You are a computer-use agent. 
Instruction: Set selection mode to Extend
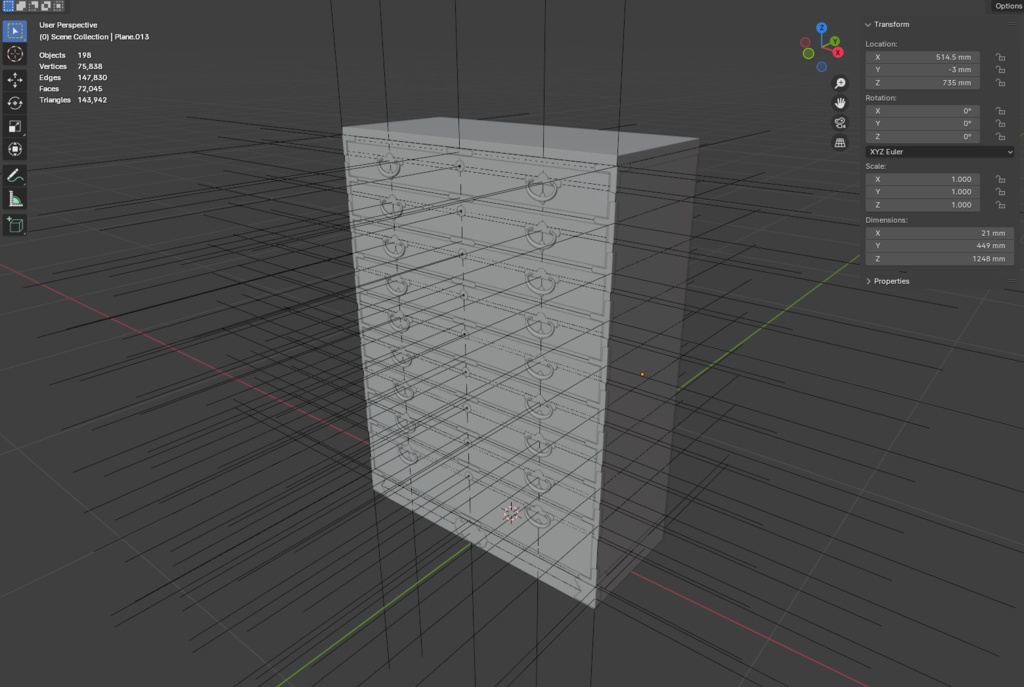pyautogui.click(x=21, y=6)
